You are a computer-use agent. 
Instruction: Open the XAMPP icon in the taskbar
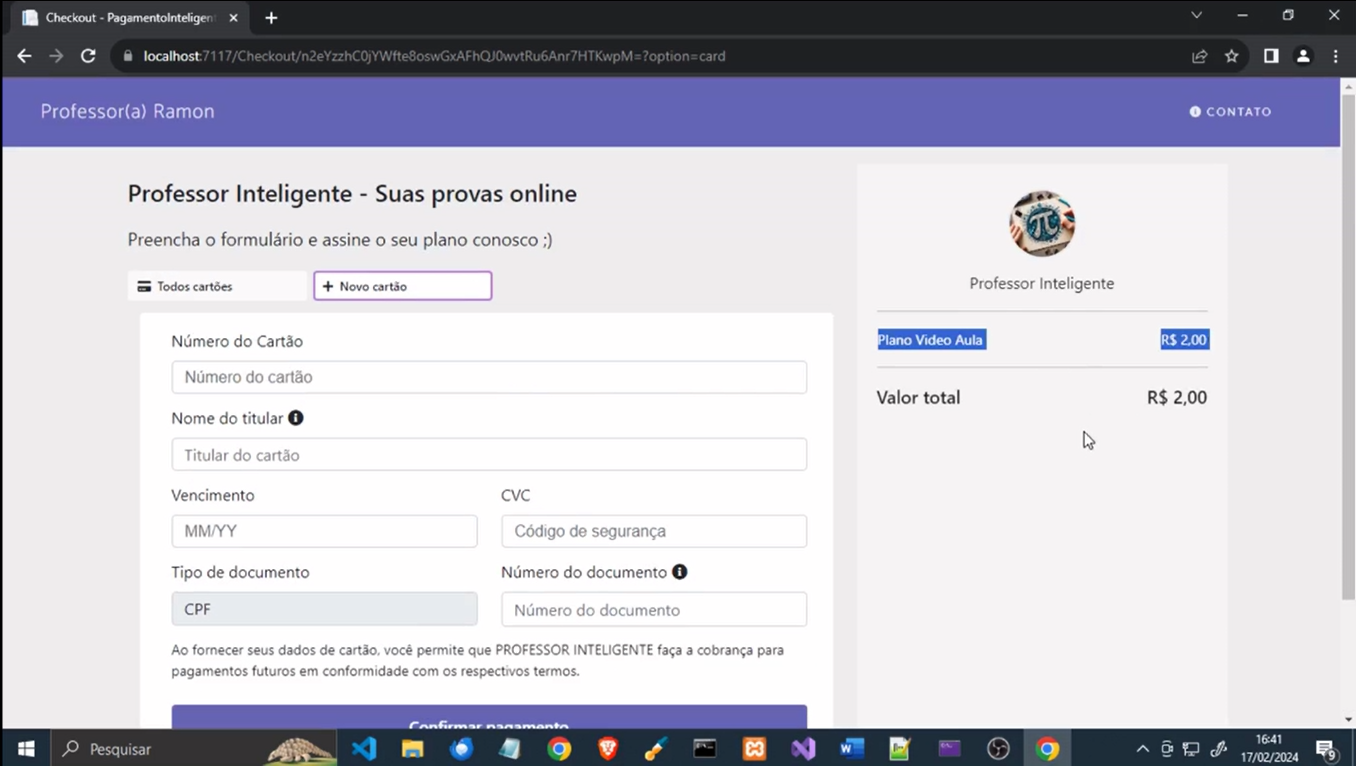pyautogui.click(x=754, y=748)
